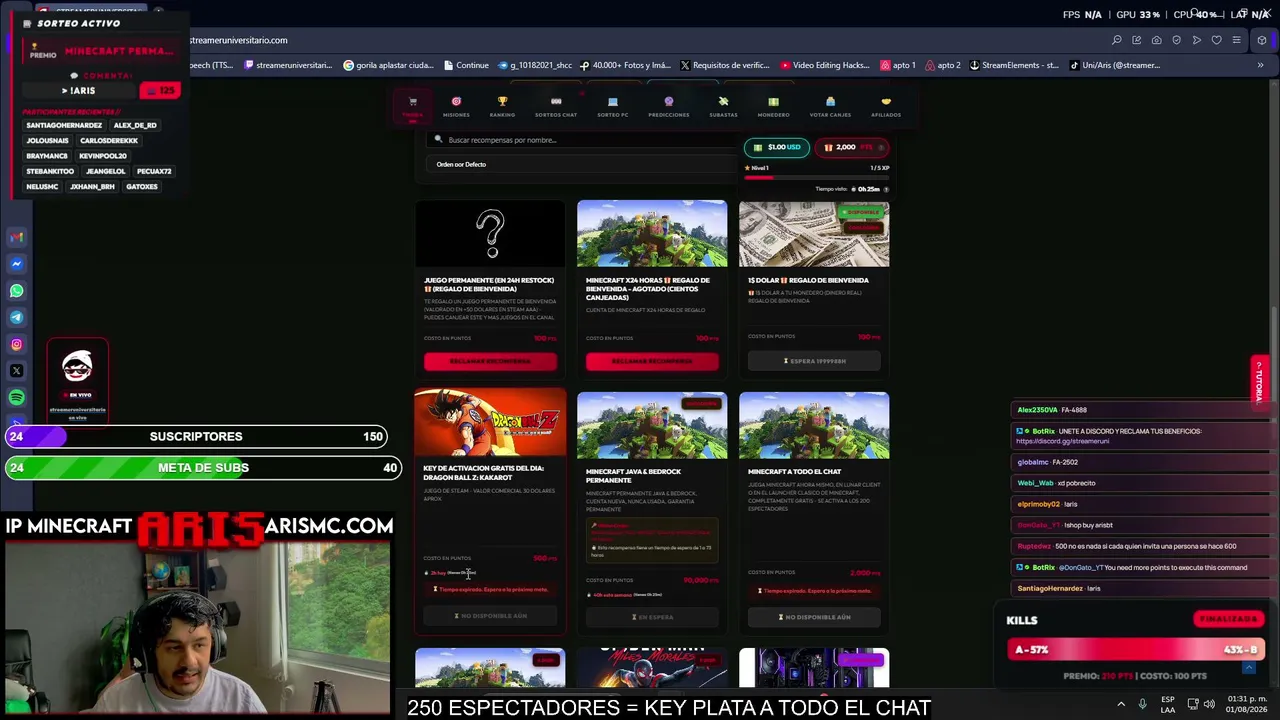Open the Misiones section icon

pos(456,101)
